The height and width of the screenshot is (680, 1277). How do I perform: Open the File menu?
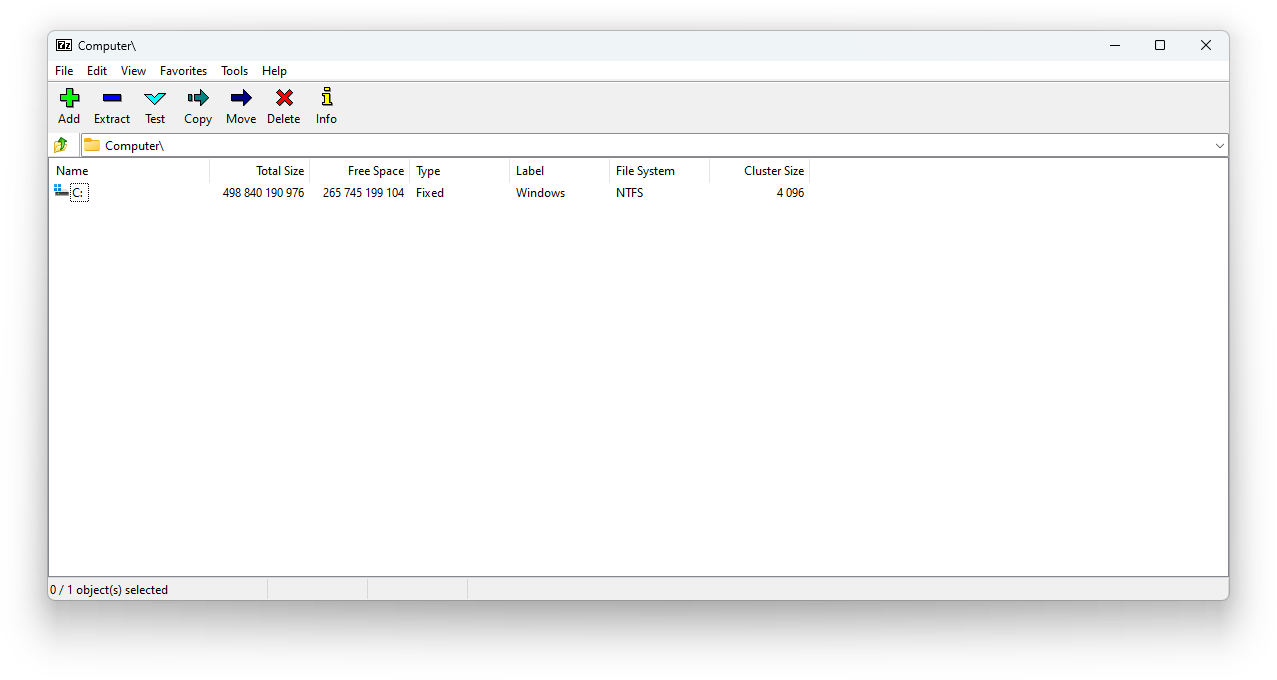pyautogui.click(x=64, y=71)
